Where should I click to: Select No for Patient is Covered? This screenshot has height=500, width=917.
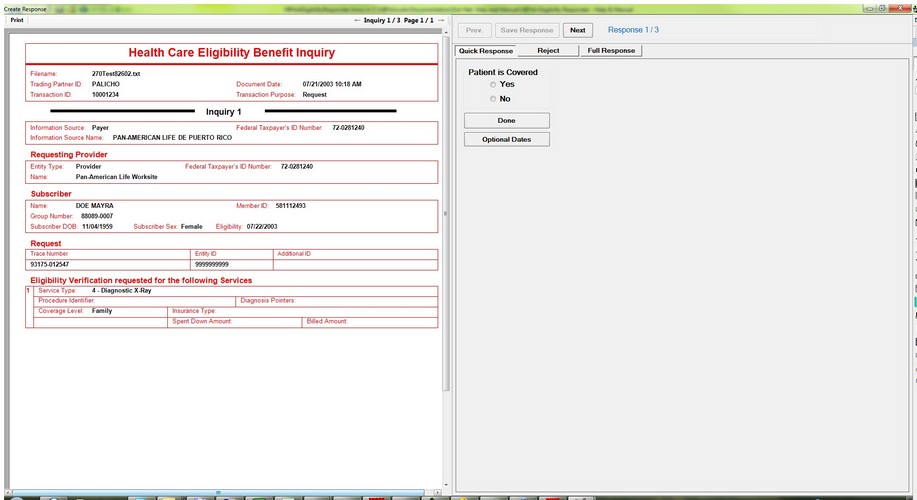(493, 99)
